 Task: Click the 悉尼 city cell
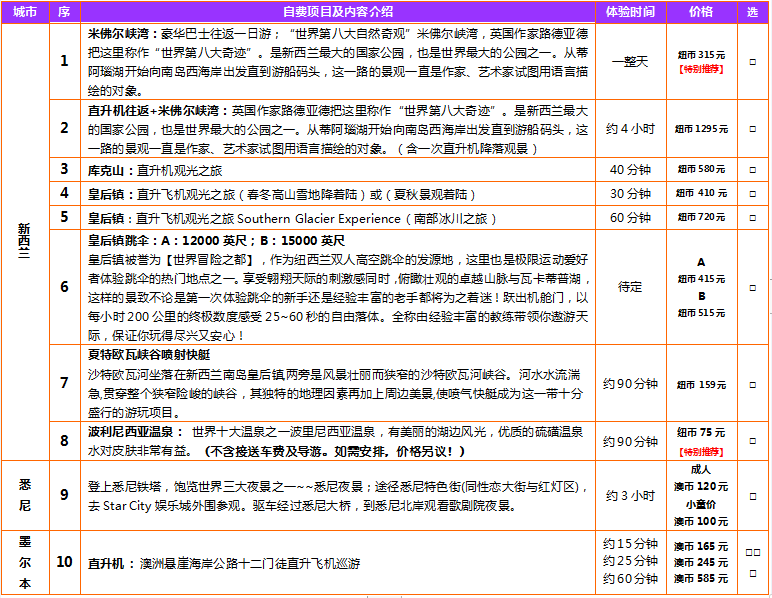[25, 495]
